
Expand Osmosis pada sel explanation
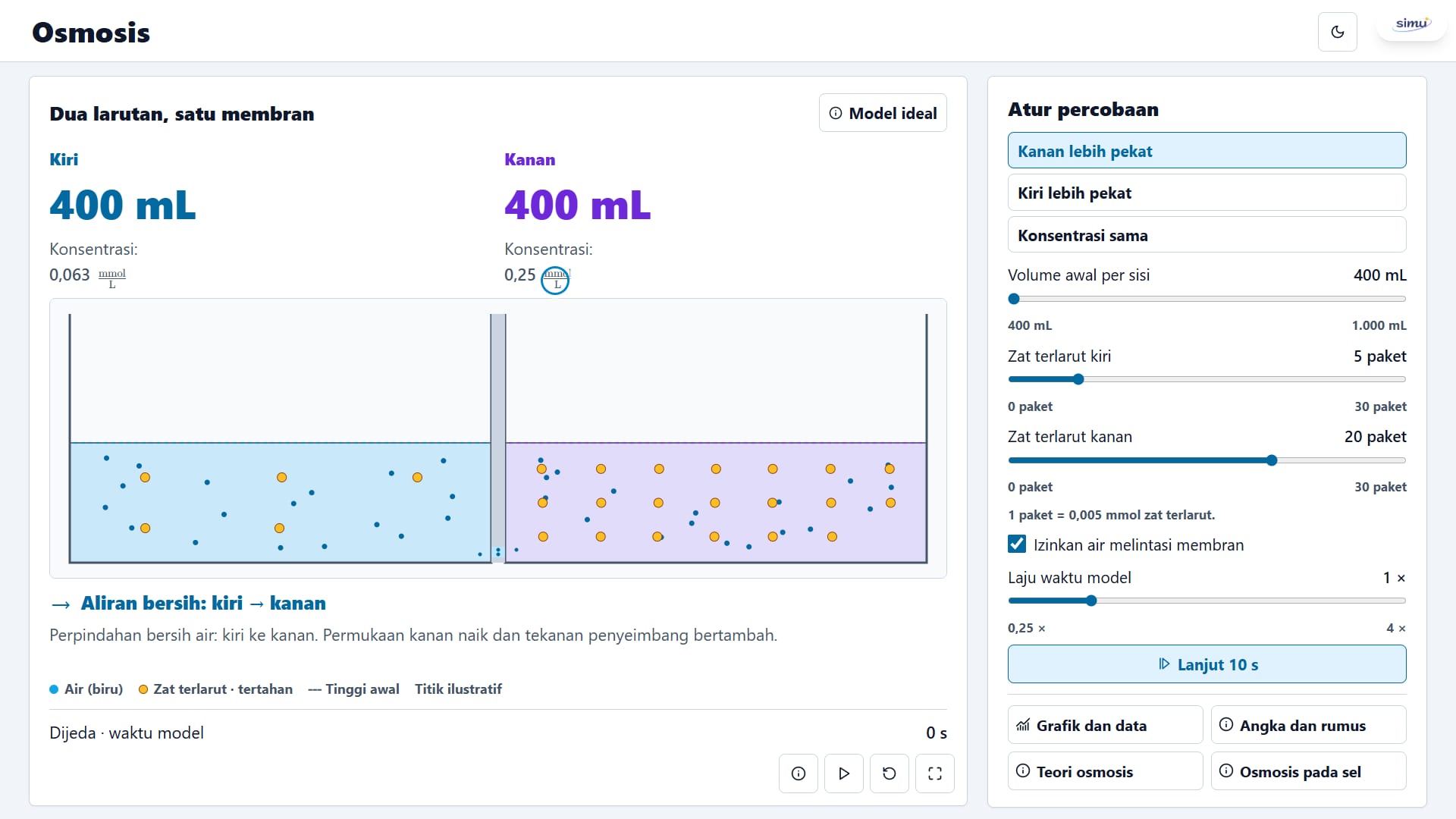1308,771
